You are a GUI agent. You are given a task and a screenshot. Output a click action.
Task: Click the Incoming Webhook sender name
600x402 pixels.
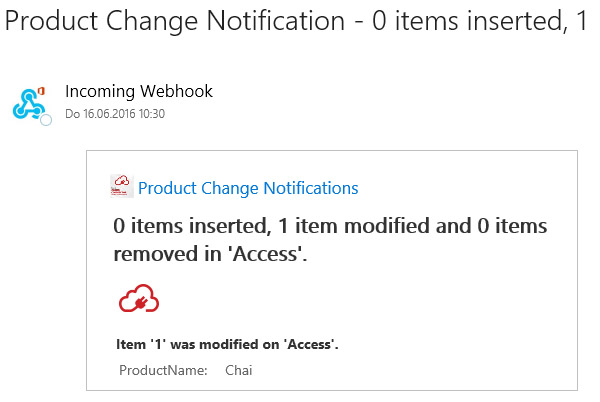tap(138, 92)
